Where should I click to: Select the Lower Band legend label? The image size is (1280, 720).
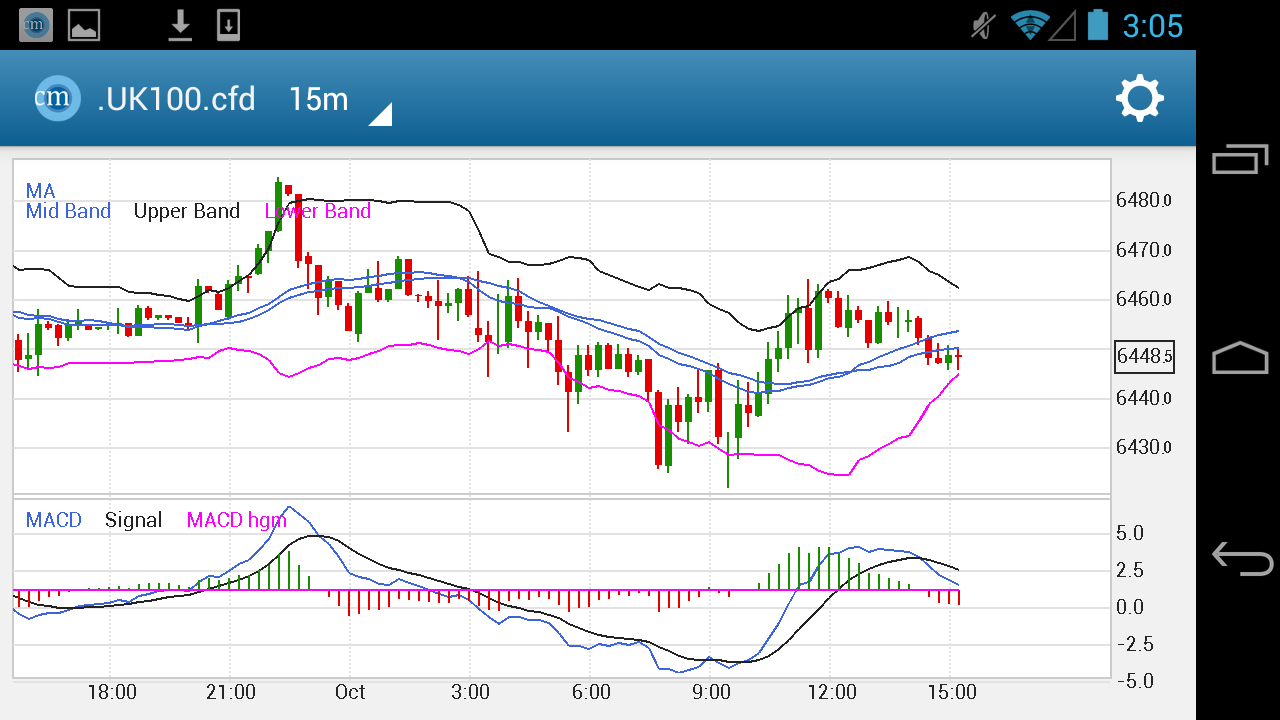pyautogui.click(x=318, y=211)
